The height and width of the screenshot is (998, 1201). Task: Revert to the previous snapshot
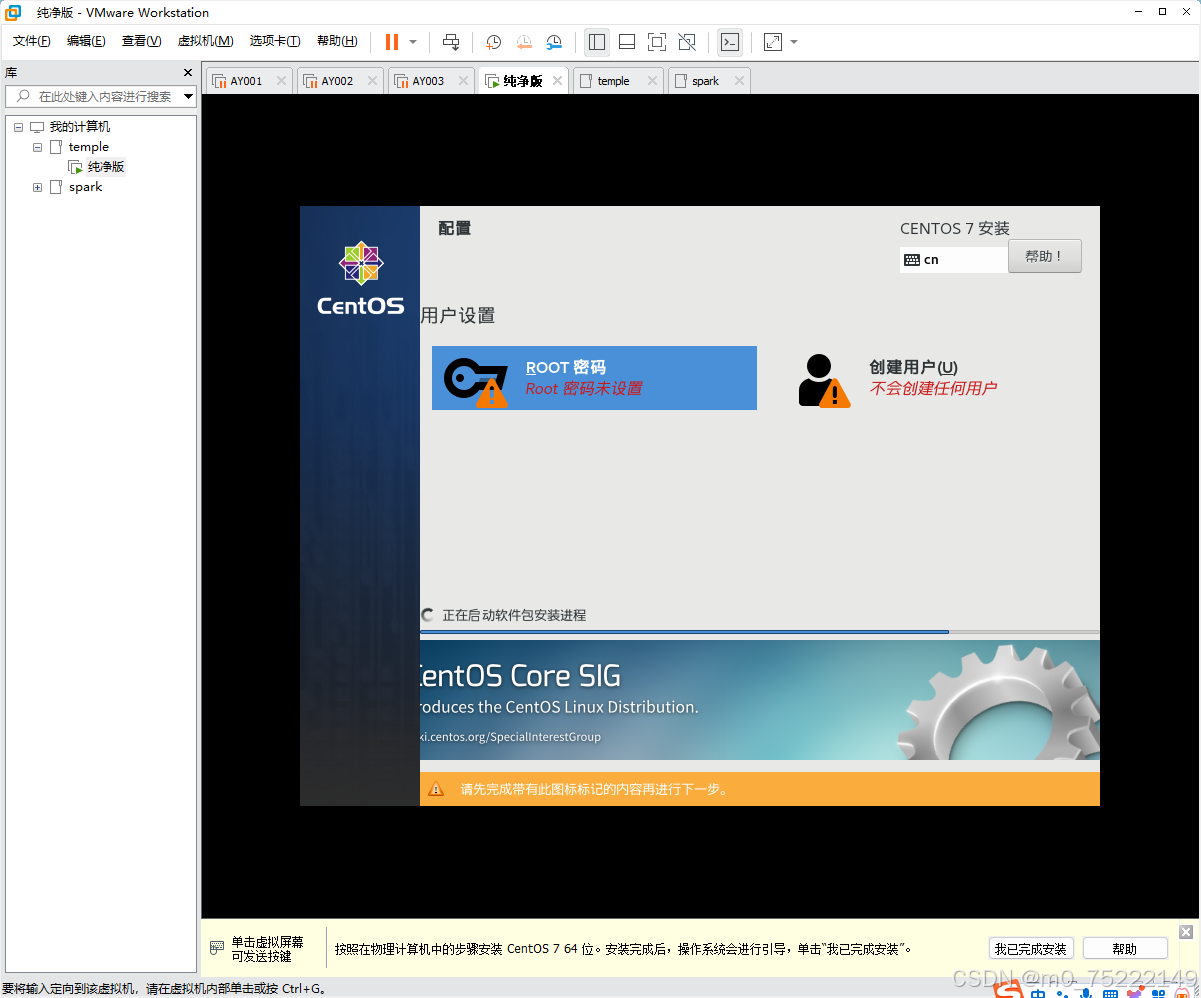pyautogui.click(x=524, y=42)
